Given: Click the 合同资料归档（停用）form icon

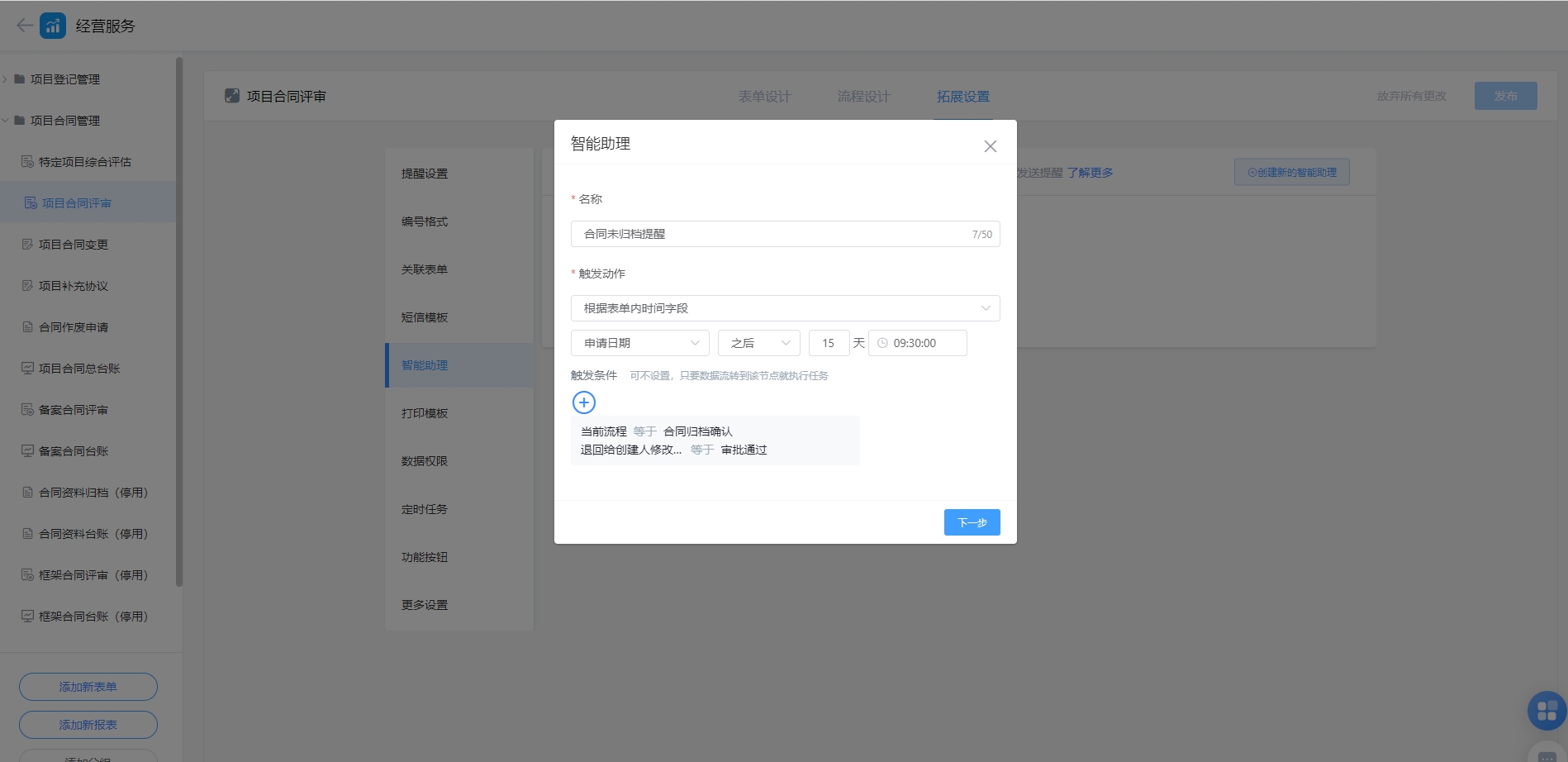Looking at the screenshot, I should (x=27, y=493).
